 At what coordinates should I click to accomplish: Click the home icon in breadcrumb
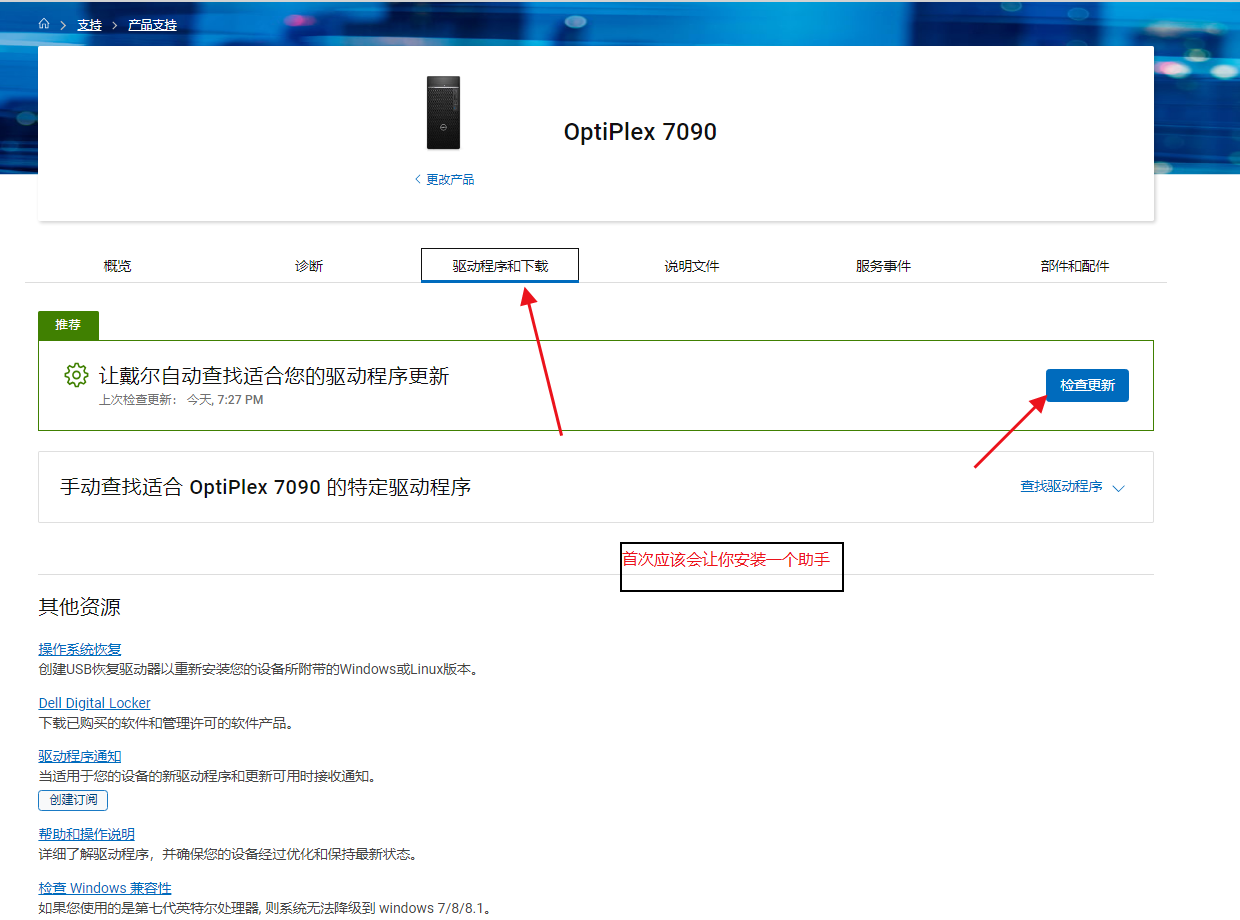point(44,24)
